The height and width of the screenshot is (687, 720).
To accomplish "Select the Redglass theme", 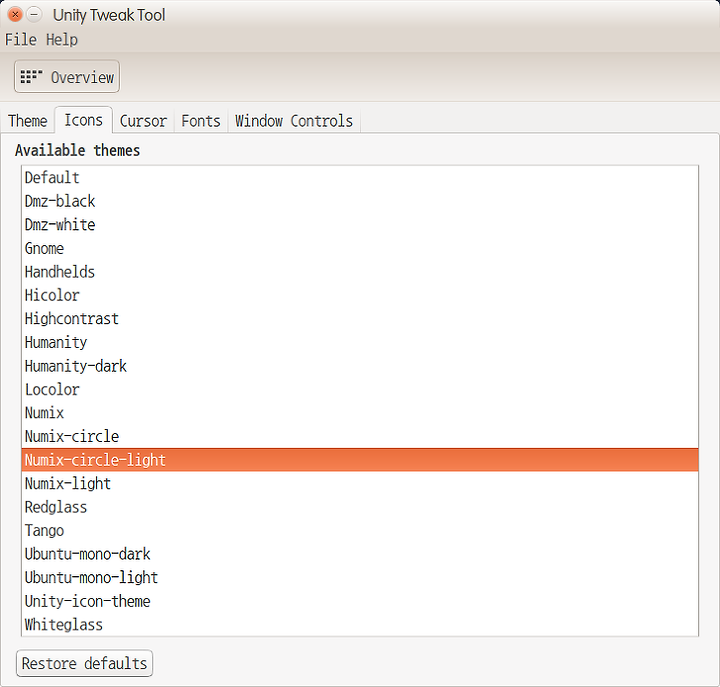I will tap(360, 507).
